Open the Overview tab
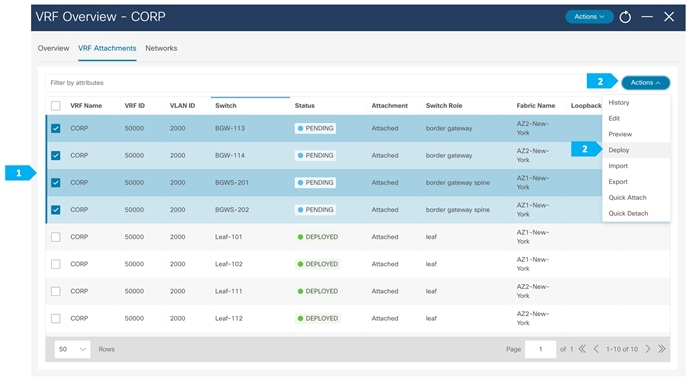 [x=53, y=48]
